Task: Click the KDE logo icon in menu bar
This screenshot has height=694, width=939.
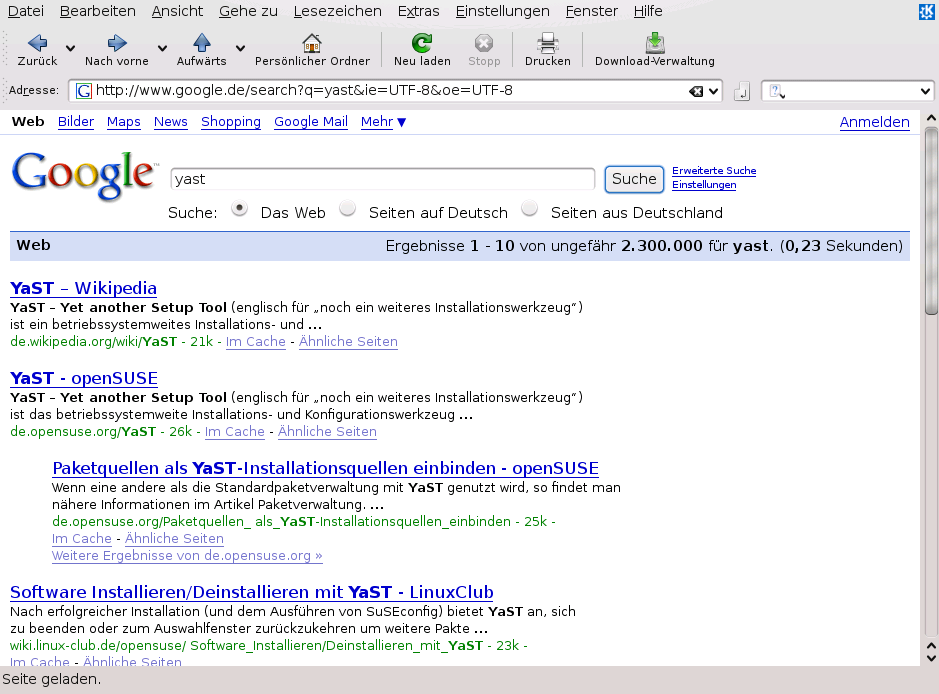Action: (x=926, y=11)
